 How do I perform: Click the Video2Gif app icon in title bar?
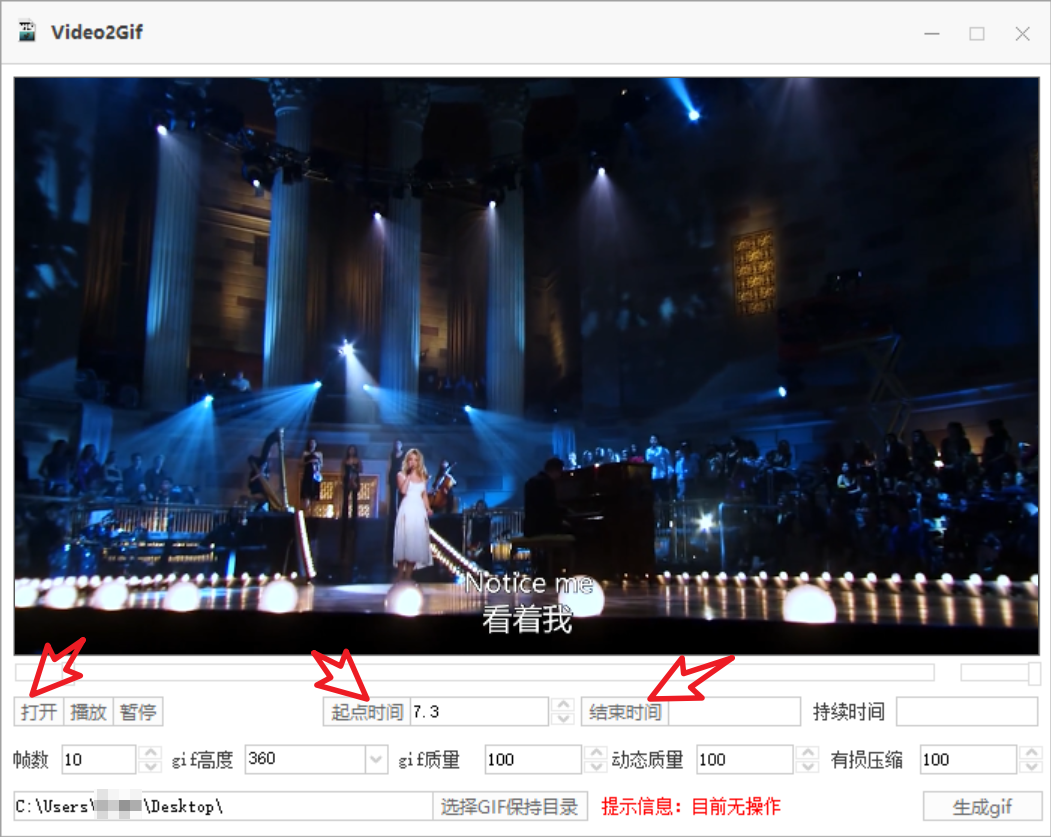click(x=26, y=31)
